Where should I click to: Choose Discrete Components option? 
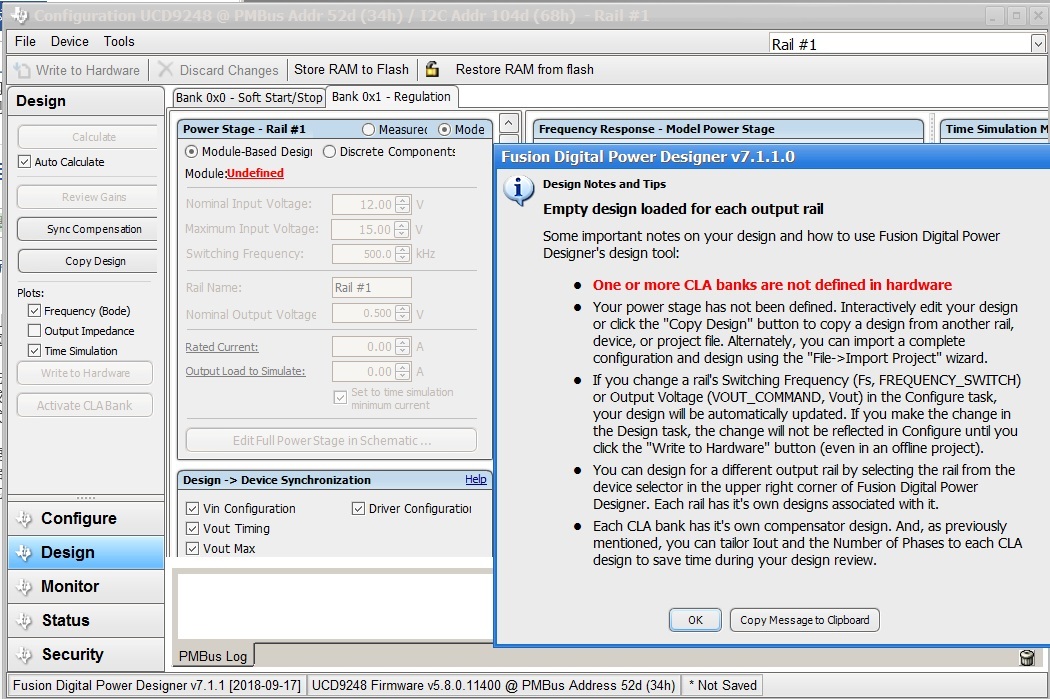pyautogui.click(x=329, y=152)
